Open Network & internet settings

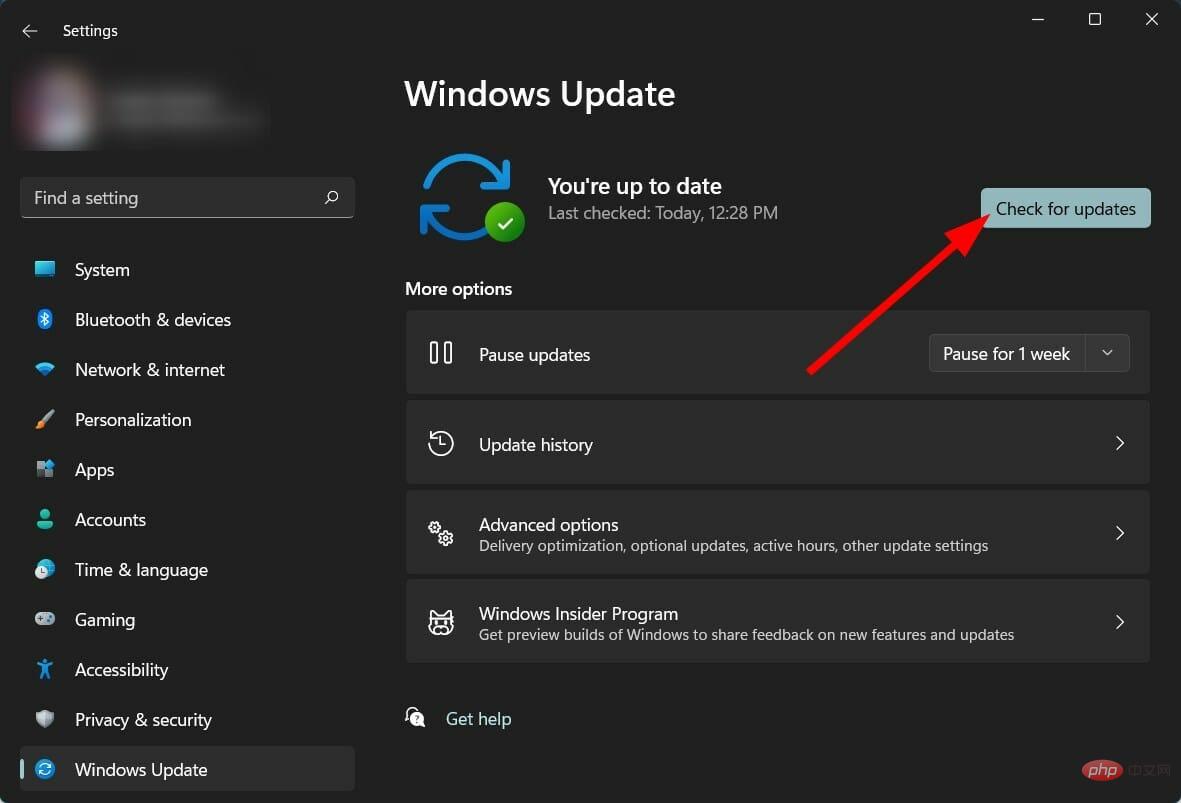point(150,370)
